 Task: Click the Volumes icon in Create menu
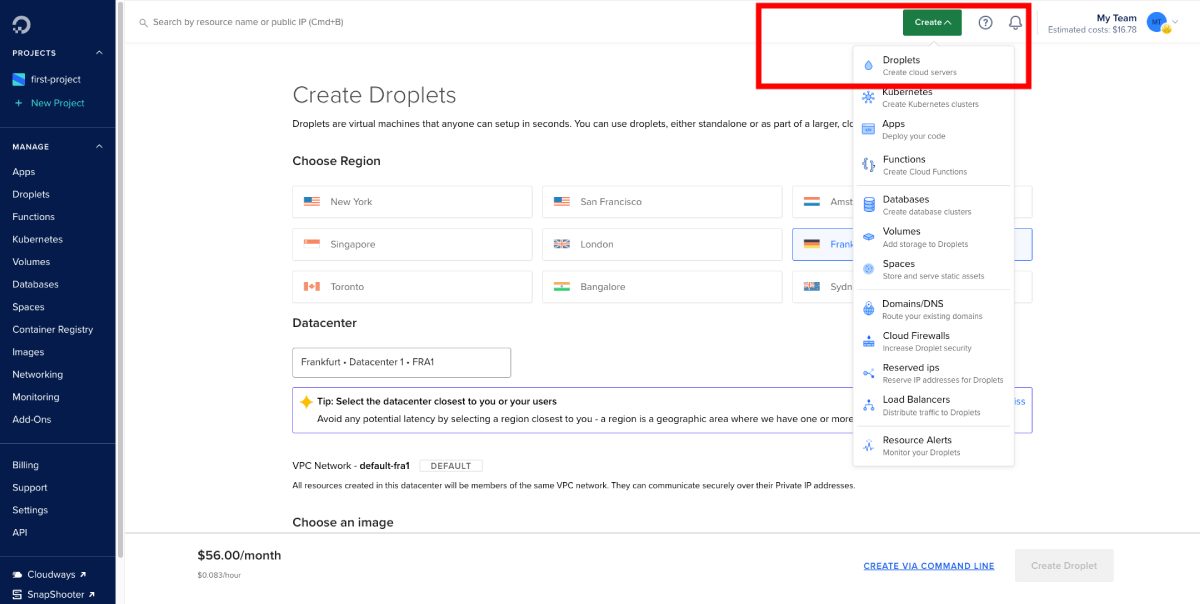[868, 237]
